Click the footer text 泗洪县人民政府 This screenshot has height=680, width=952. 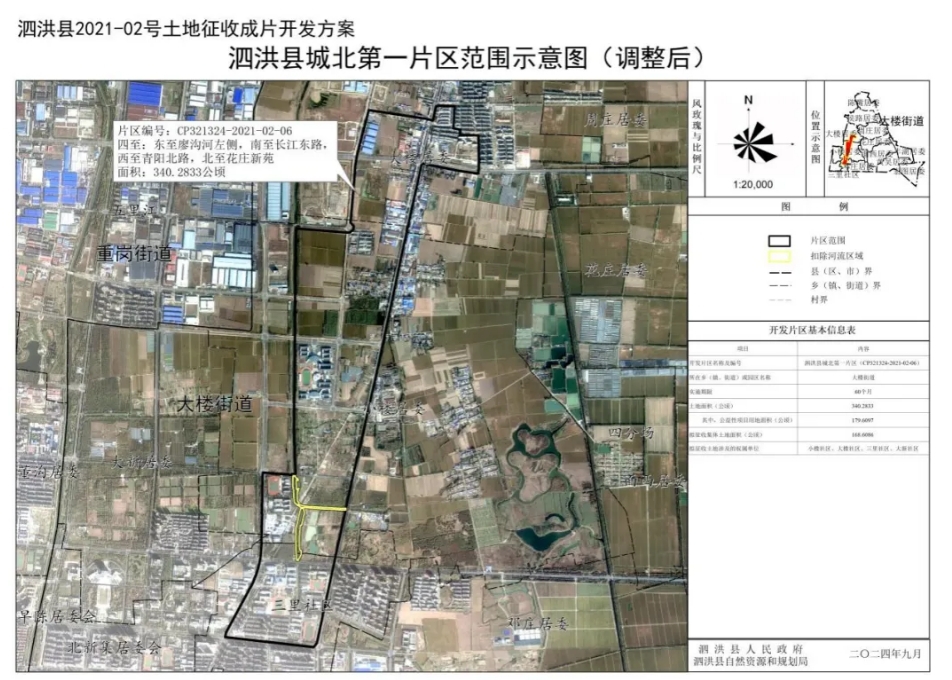tap(750, 650)
